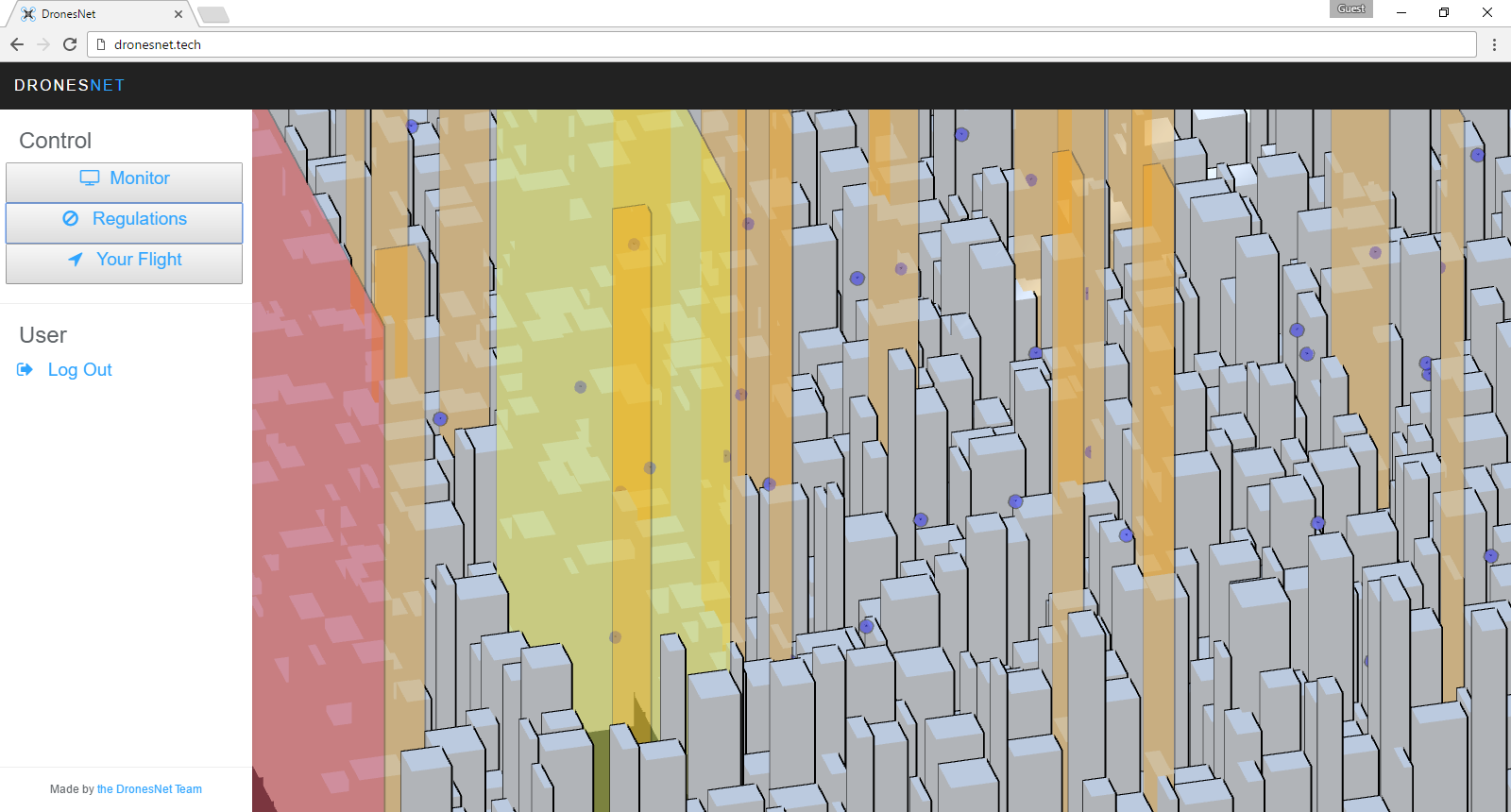Click the Guest profile badge
The width and height of the screenshot is (1511, 812).
point(1351,8)
